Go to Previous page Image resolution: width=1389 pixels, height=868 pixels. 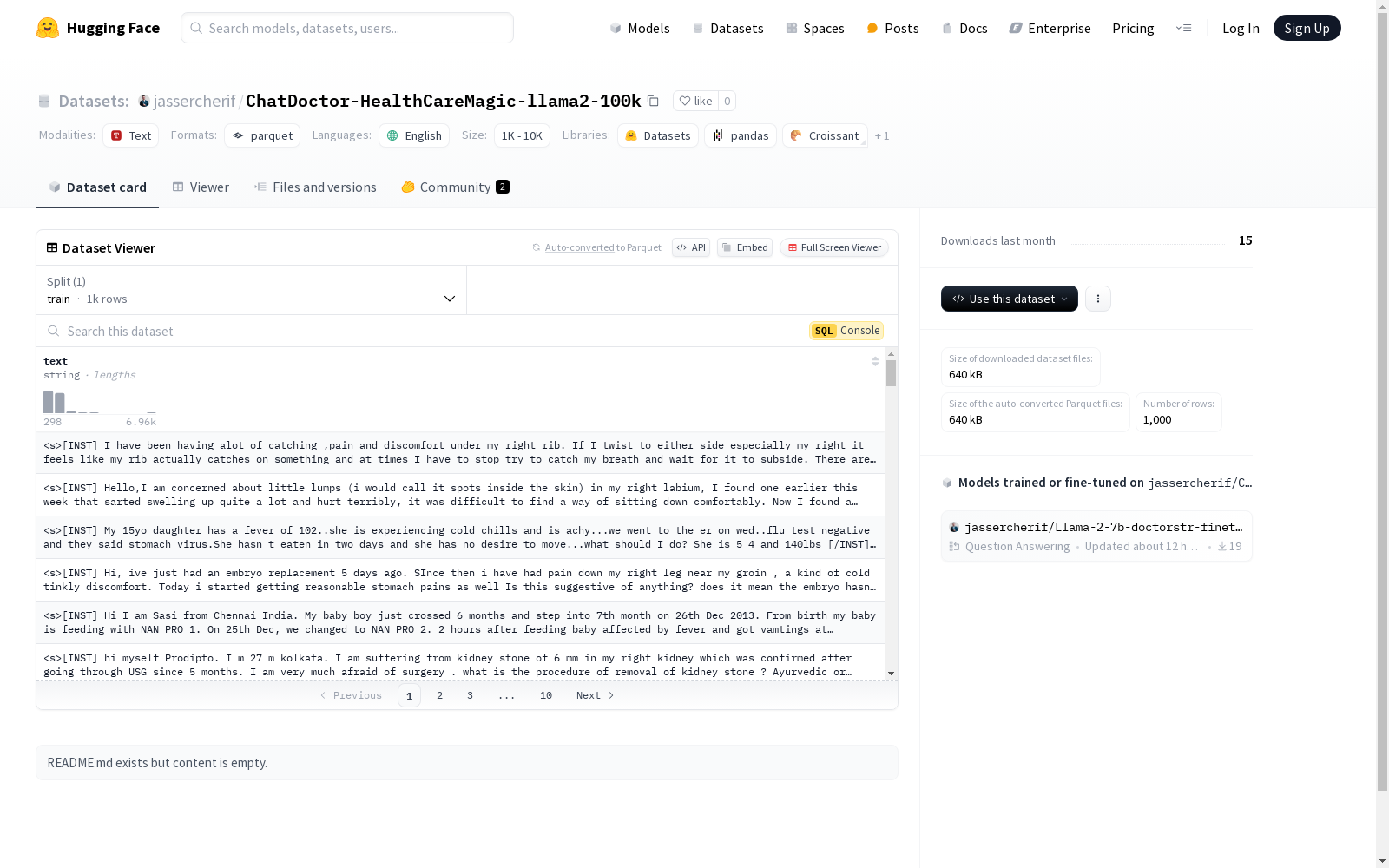(x=351, y=695)
